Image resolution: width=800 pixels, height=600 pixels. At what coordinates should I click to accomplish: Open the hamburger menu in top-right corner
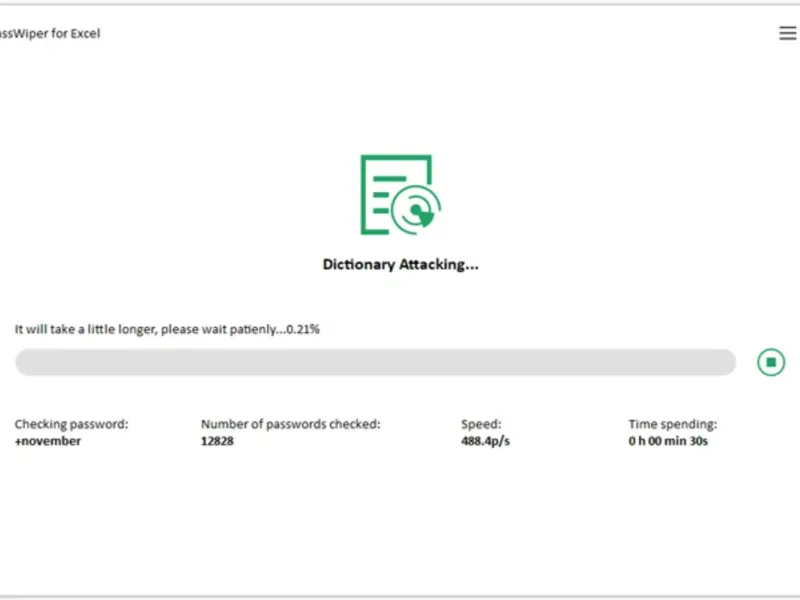point(787,33)
